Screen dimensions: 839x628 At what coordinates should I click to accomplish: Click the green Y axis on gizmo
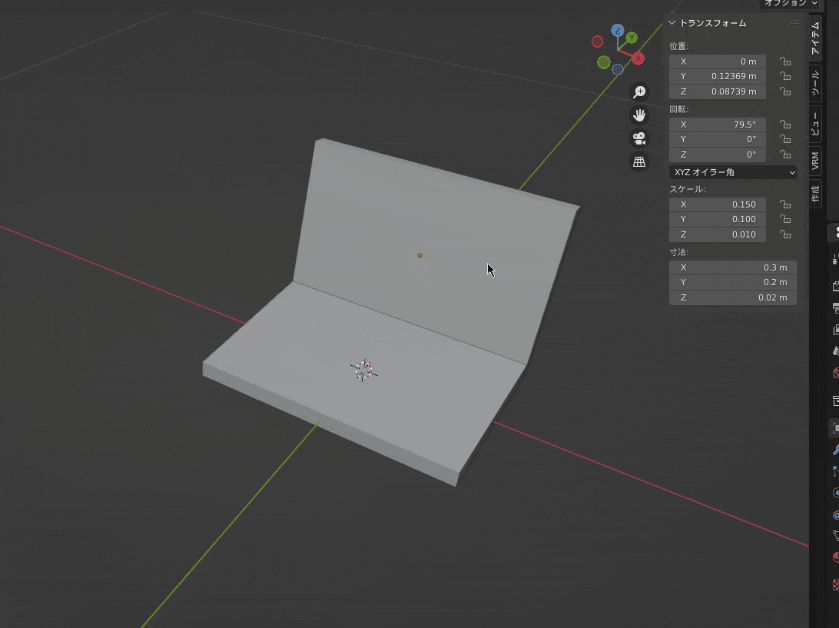click(632, 38)
